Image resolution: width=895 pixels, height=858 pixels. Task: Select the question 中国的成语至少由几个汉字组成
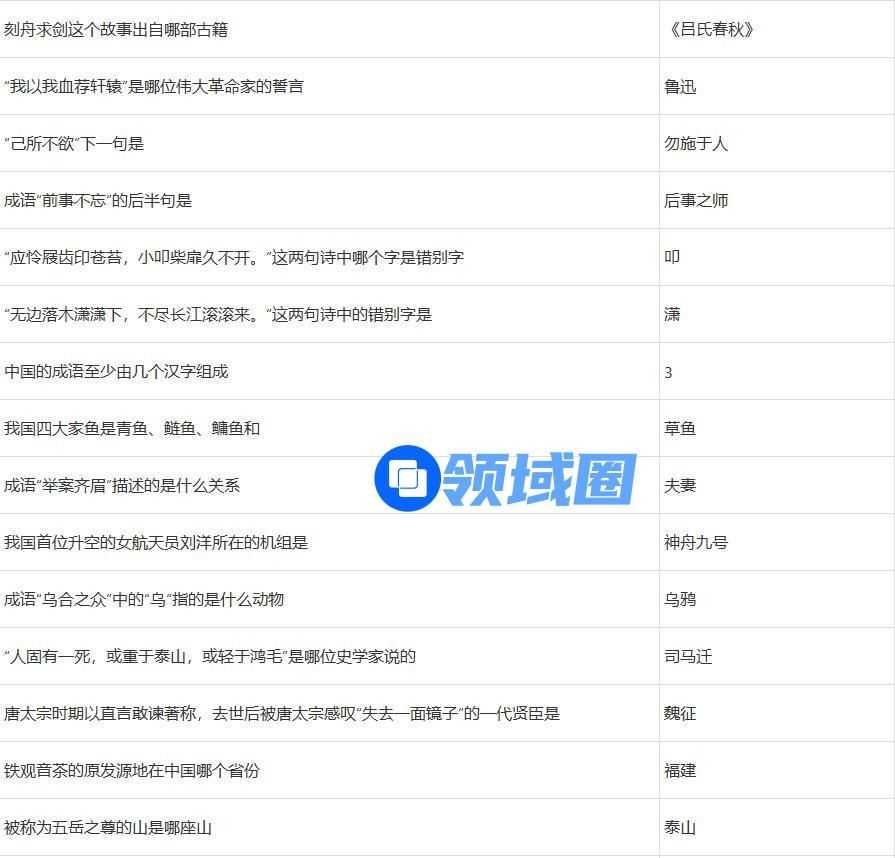click(x=116, y=372)
